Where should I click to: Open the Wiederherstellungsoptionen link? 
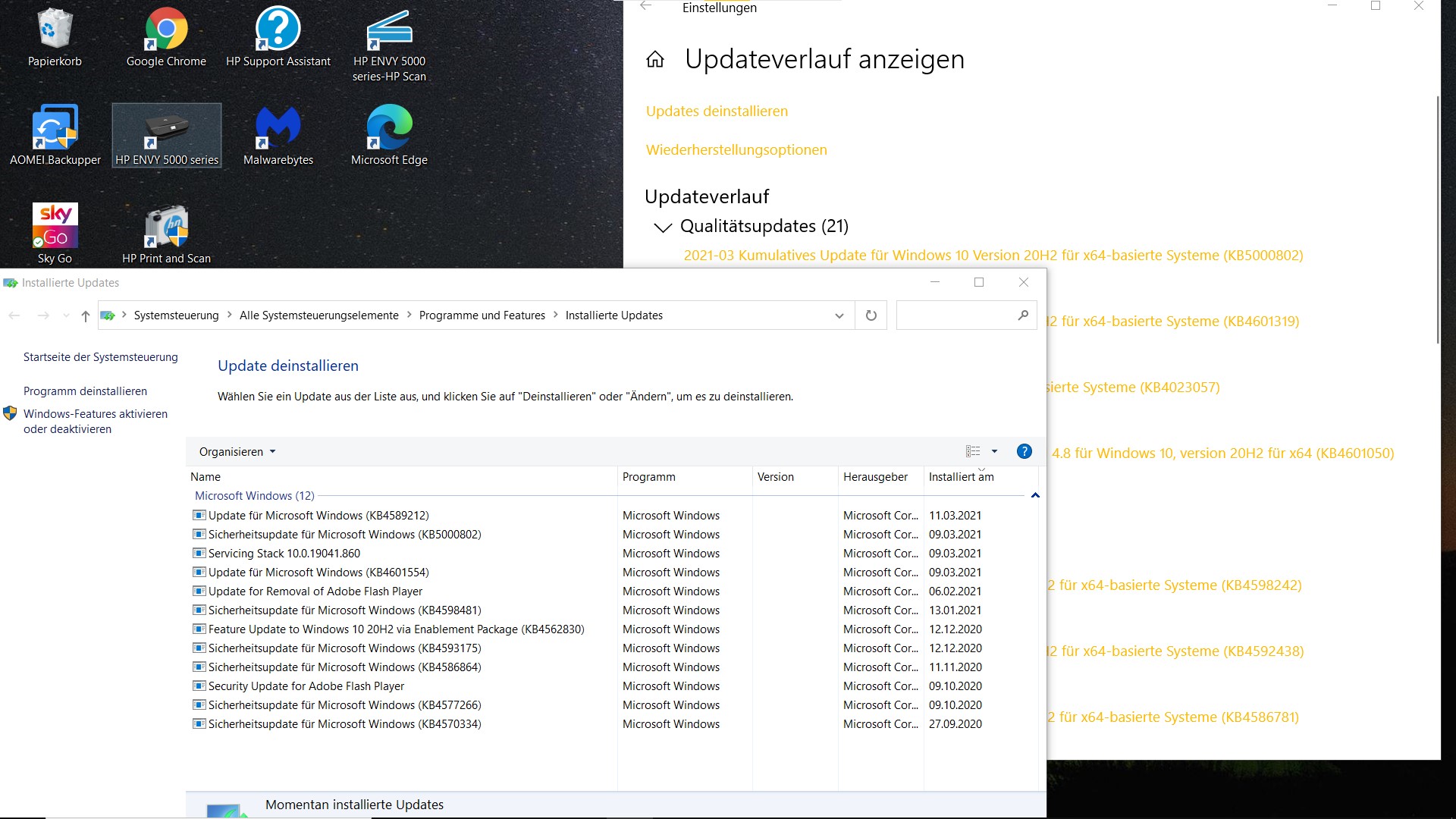click(x=736, y=150)
